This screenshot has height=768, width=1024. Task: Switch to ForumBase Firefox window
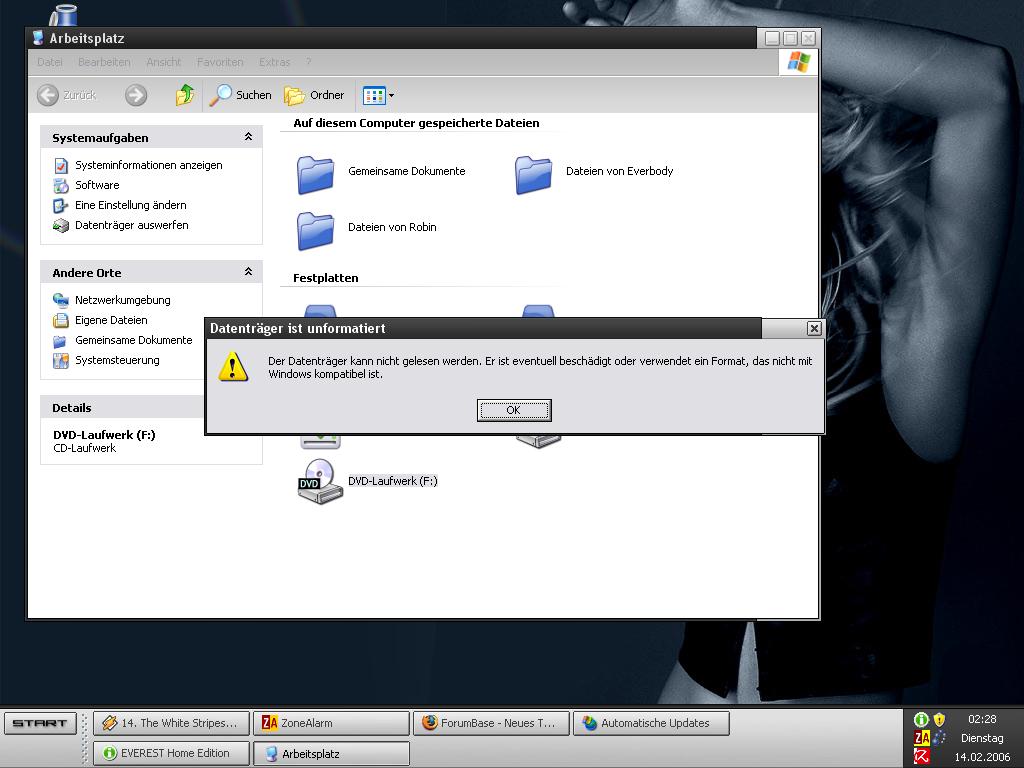491,723
